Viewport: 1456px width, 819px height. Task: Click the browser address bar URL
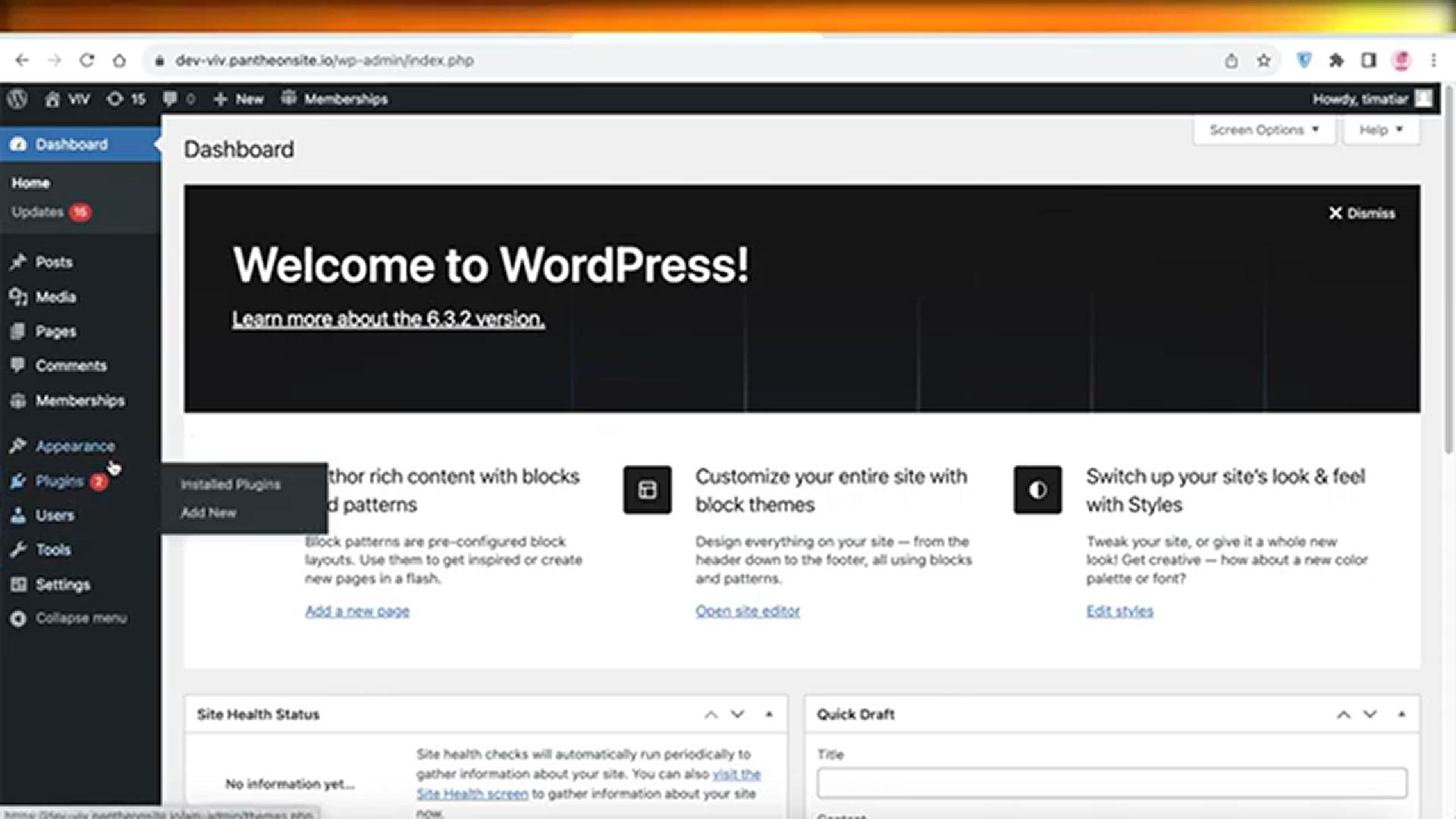[325, 60]
